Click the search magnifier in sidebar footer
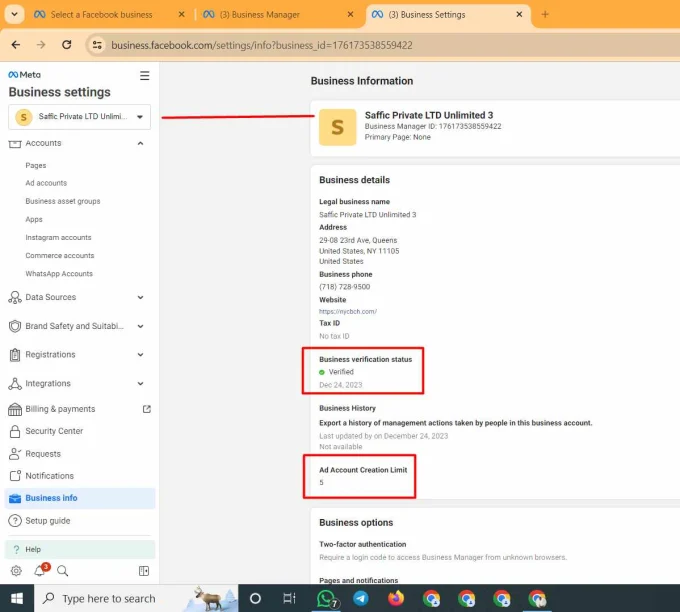Image resolution: width=680 pixels, height=612 pixels. [x=62, y=571]
